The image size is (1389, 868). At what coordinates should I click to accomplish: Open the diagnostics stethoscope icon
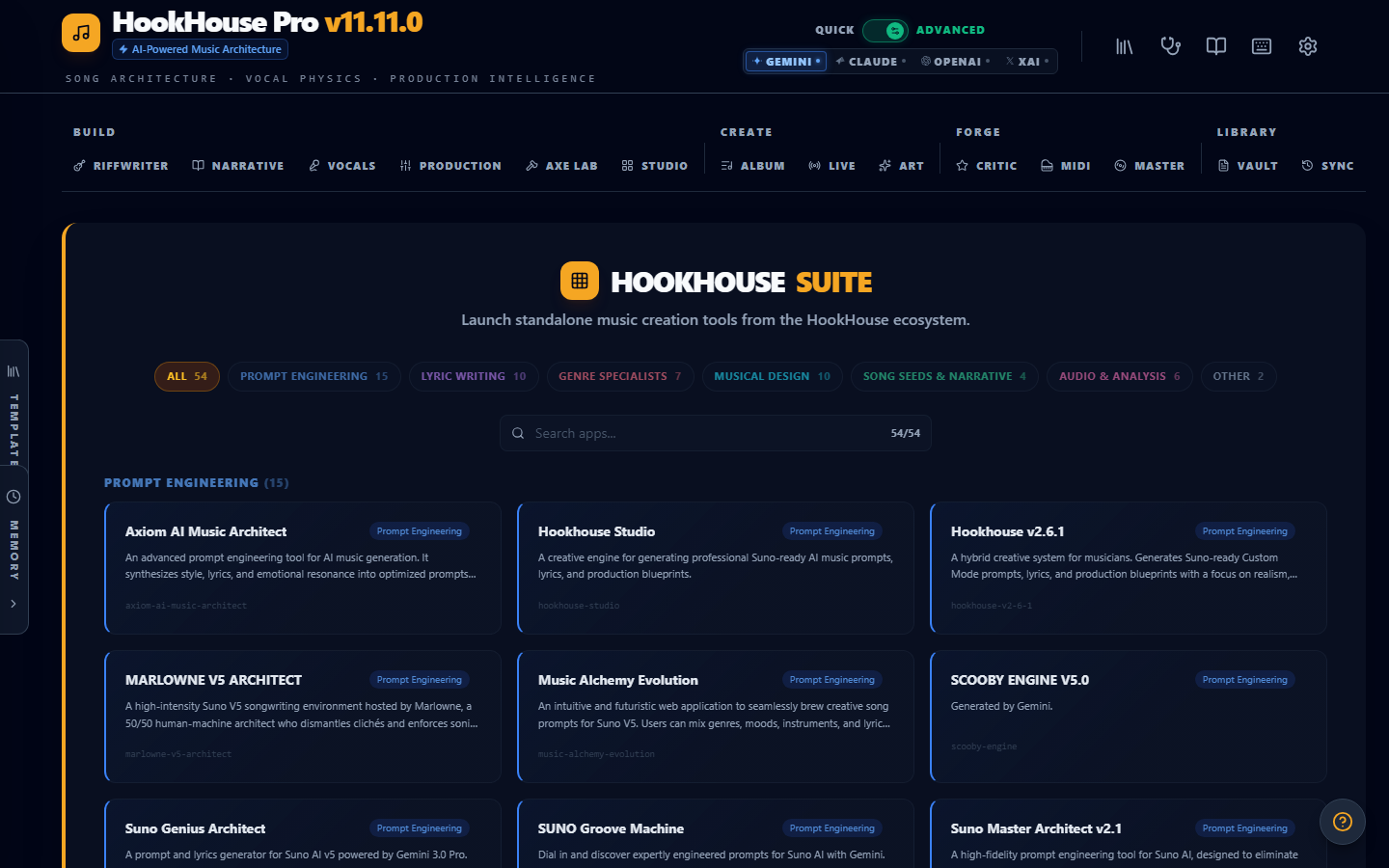pyautogui.click(x=1170, y=45)
